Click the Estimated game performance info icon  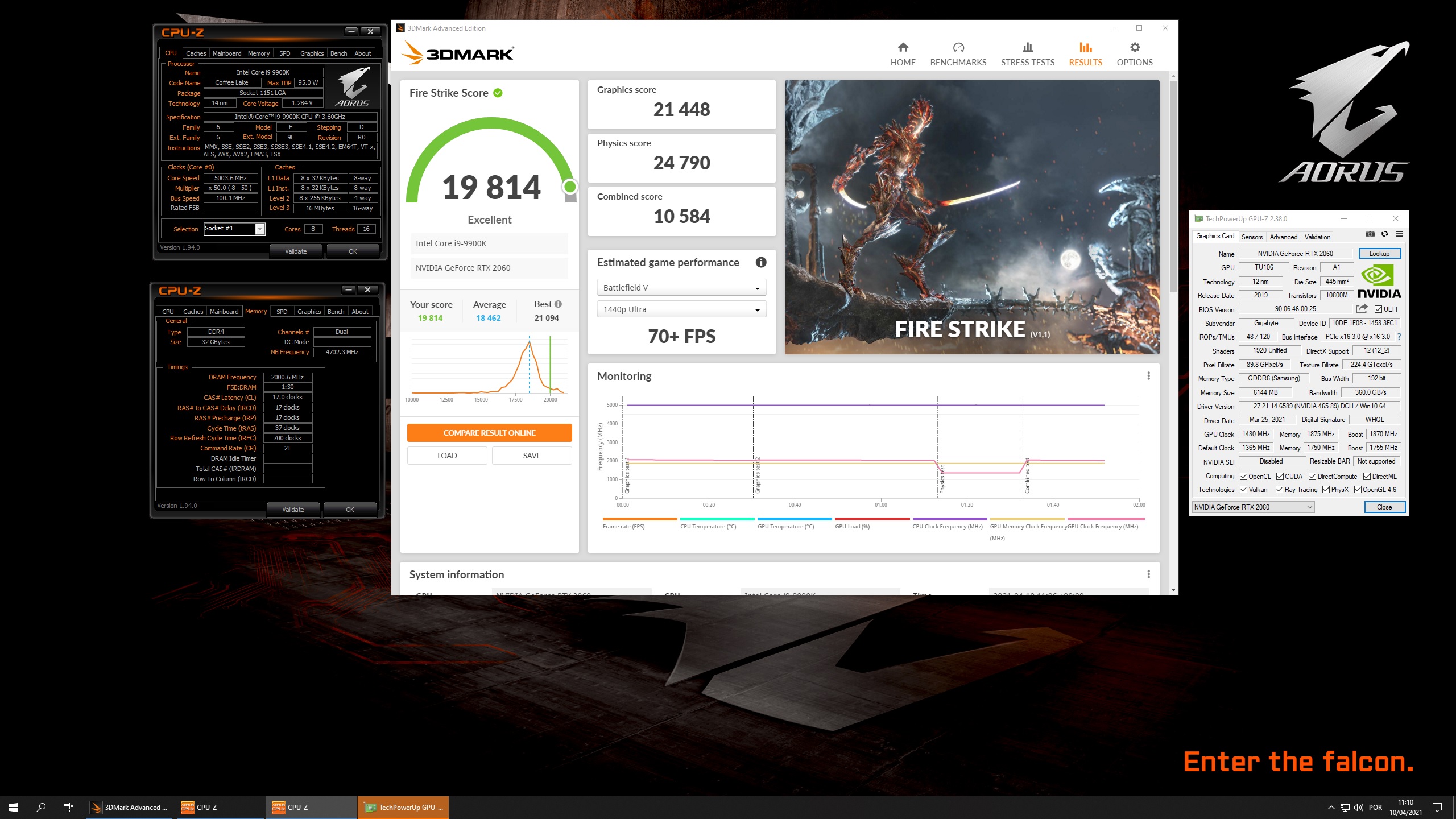(x=760, y=262)
